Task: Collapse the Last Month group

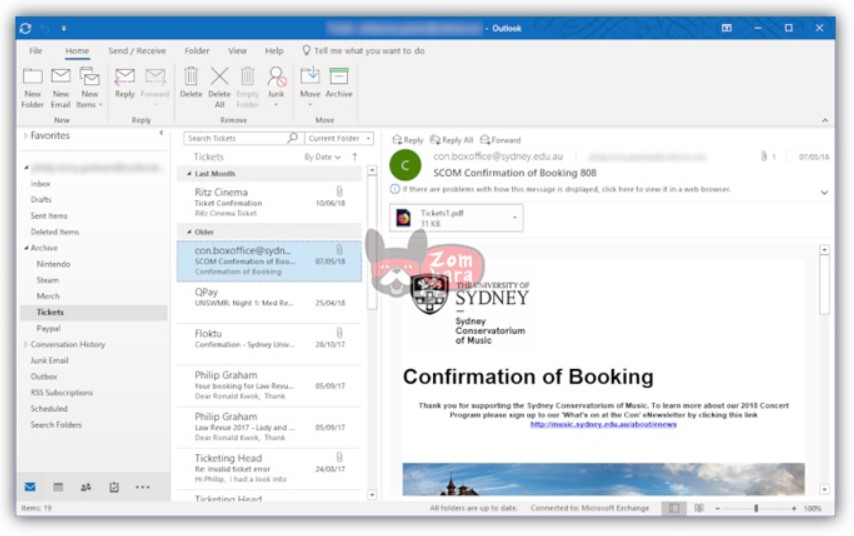Action: [189, 174]
